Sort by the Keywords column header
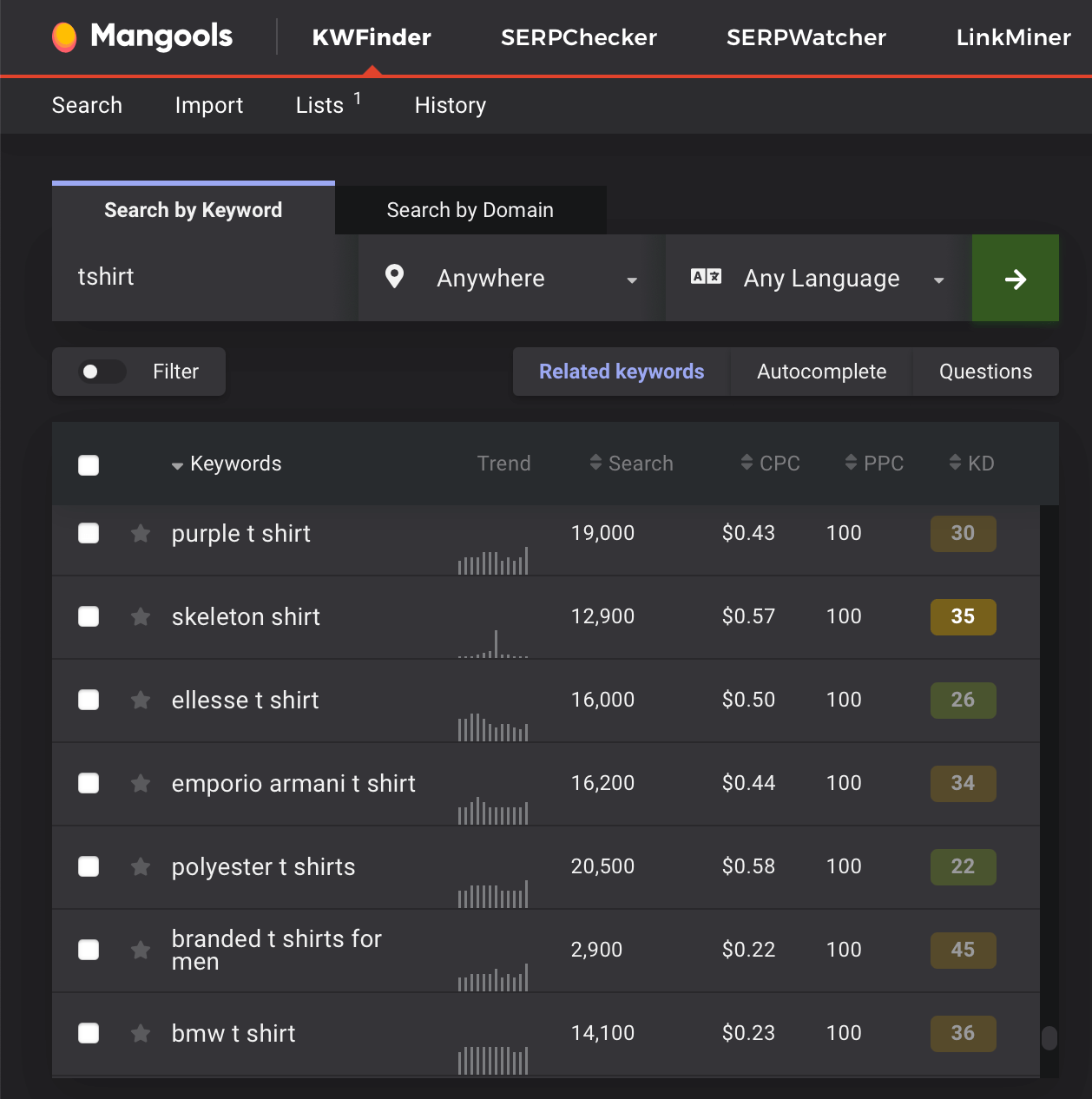The width and height of the screenshot is (1092, 1099). pos(227,464)
